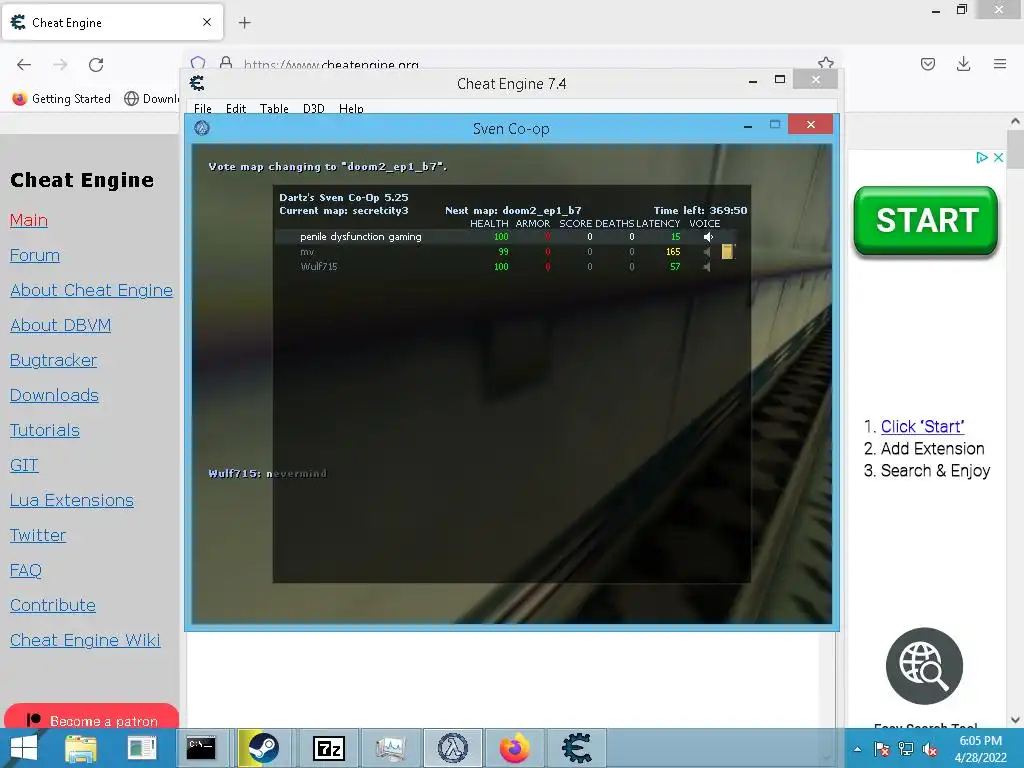
Task: Open the Bugtracker link
Action: [x=54, y=360]
